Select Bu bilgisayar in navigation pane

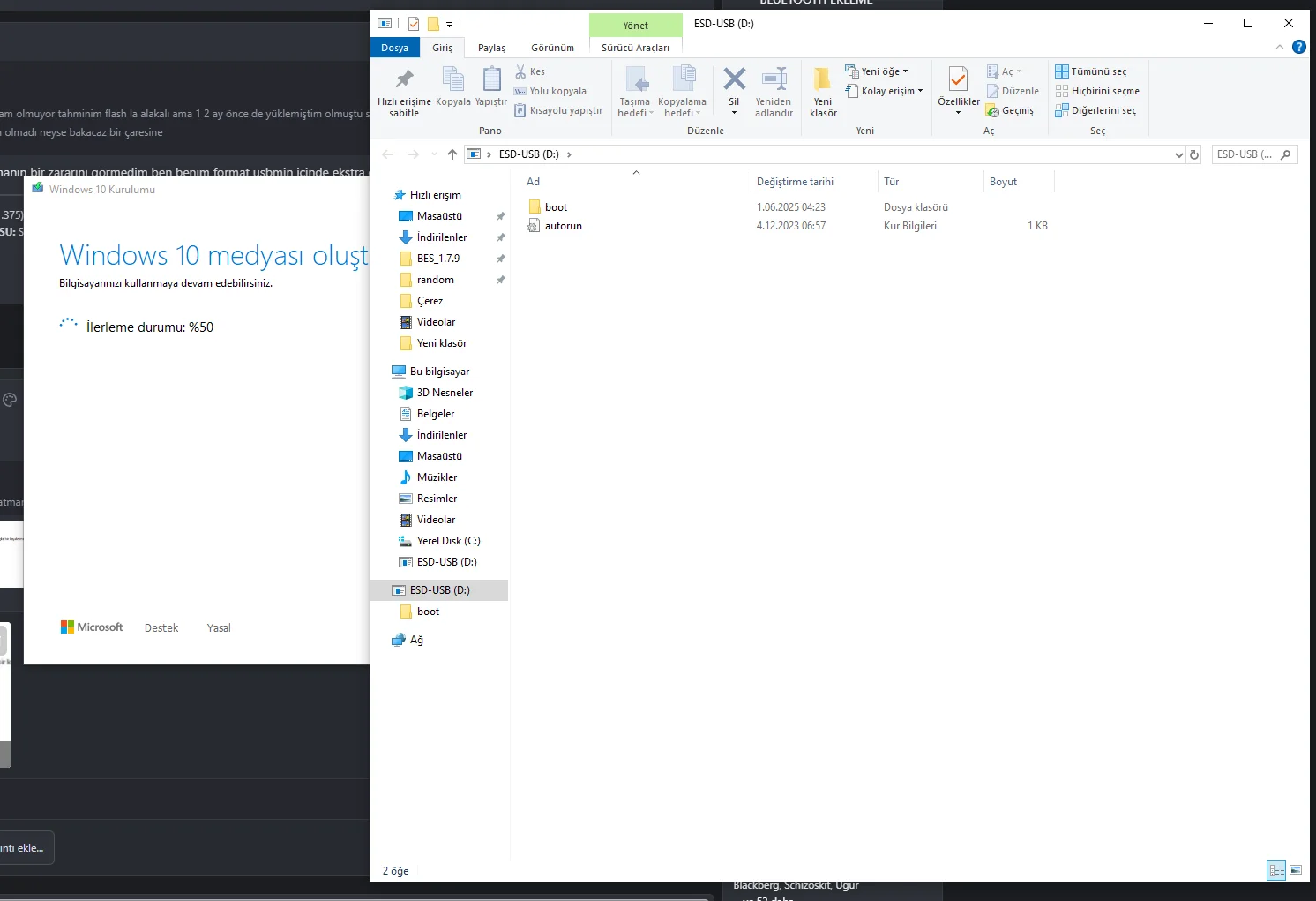point(439,372)
